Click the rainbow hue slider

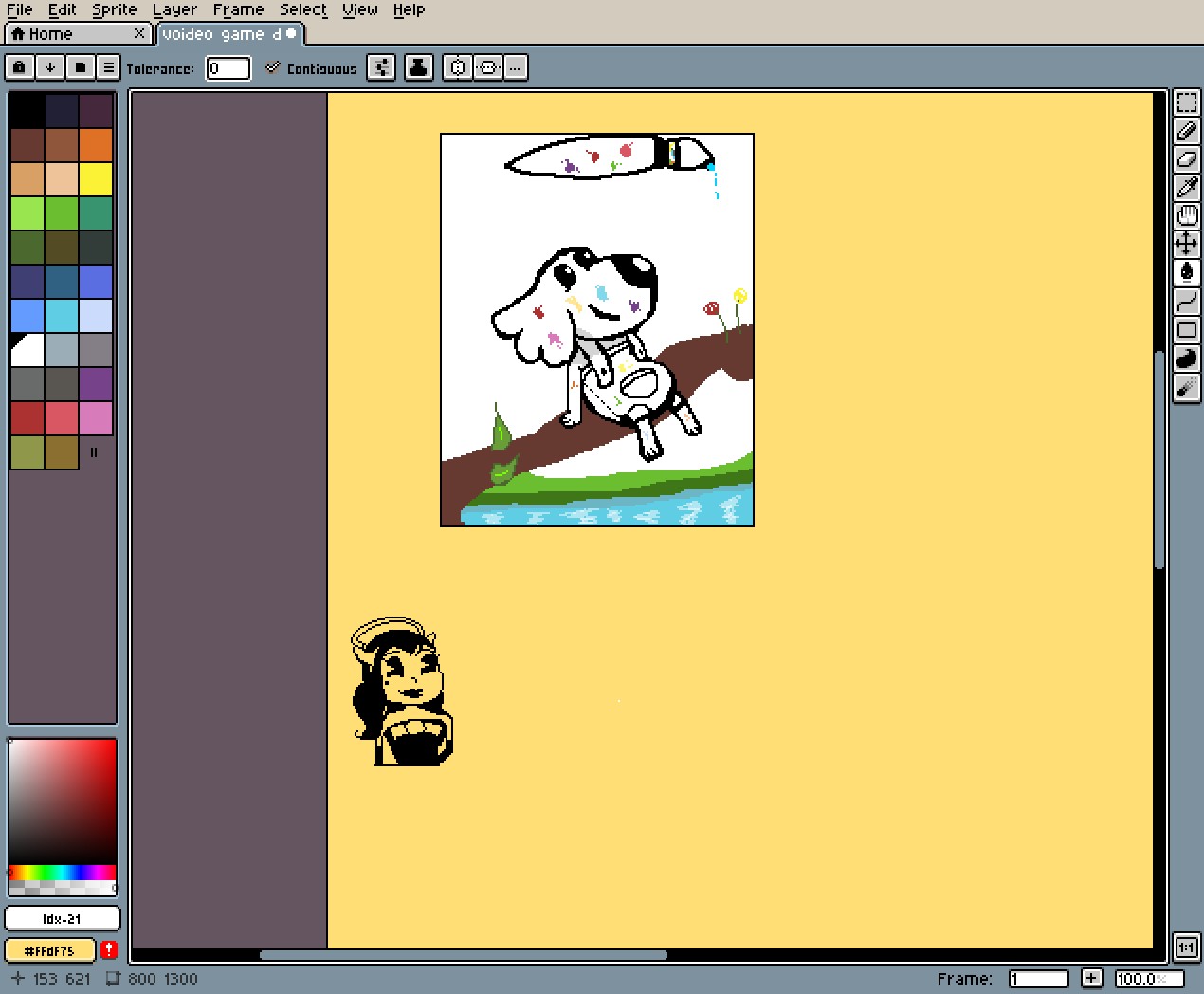click(x=63, y=873)
